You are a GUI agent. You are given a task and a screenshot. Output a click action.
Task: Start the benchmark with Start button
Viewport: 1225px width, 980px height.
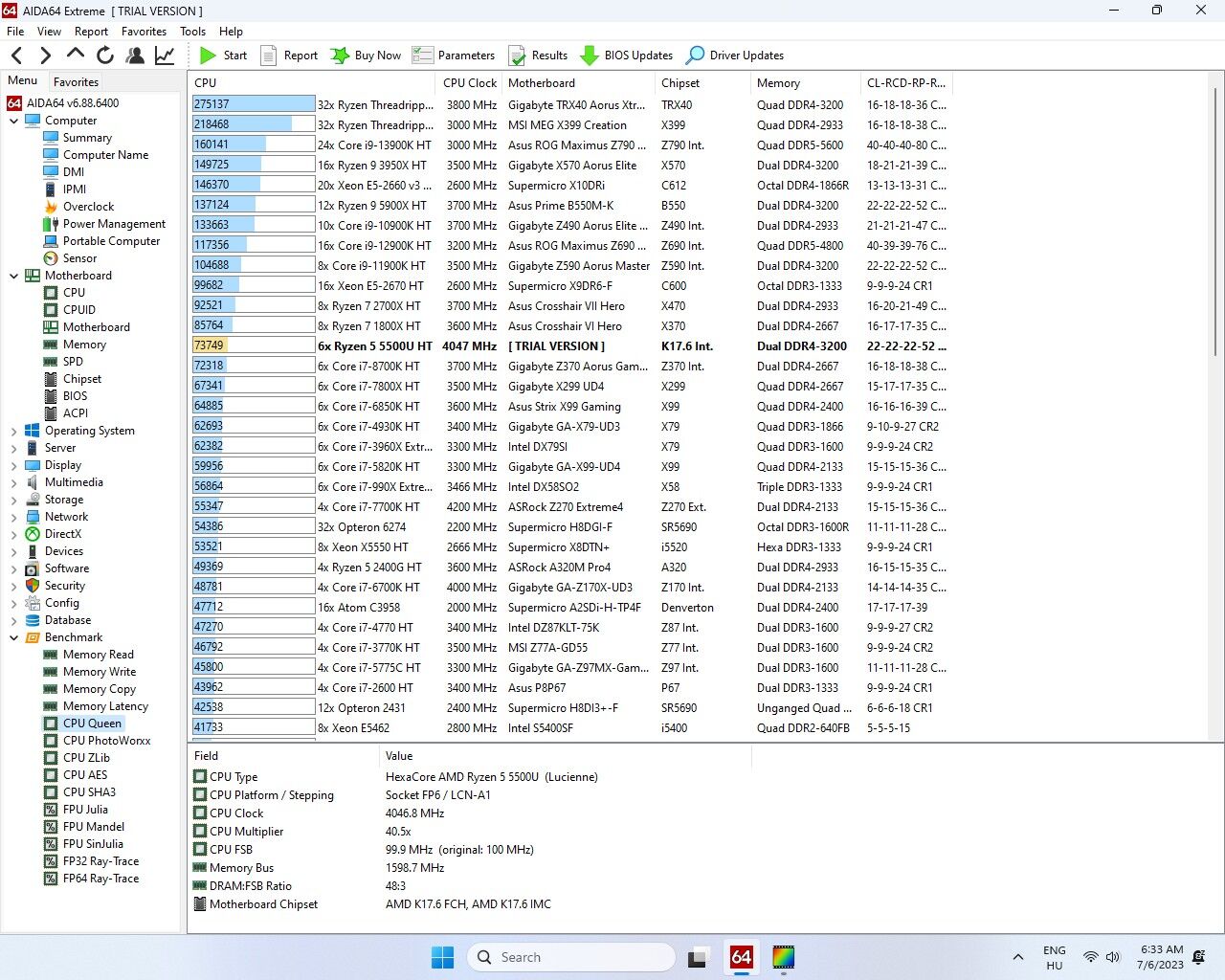tap(223, 56)
